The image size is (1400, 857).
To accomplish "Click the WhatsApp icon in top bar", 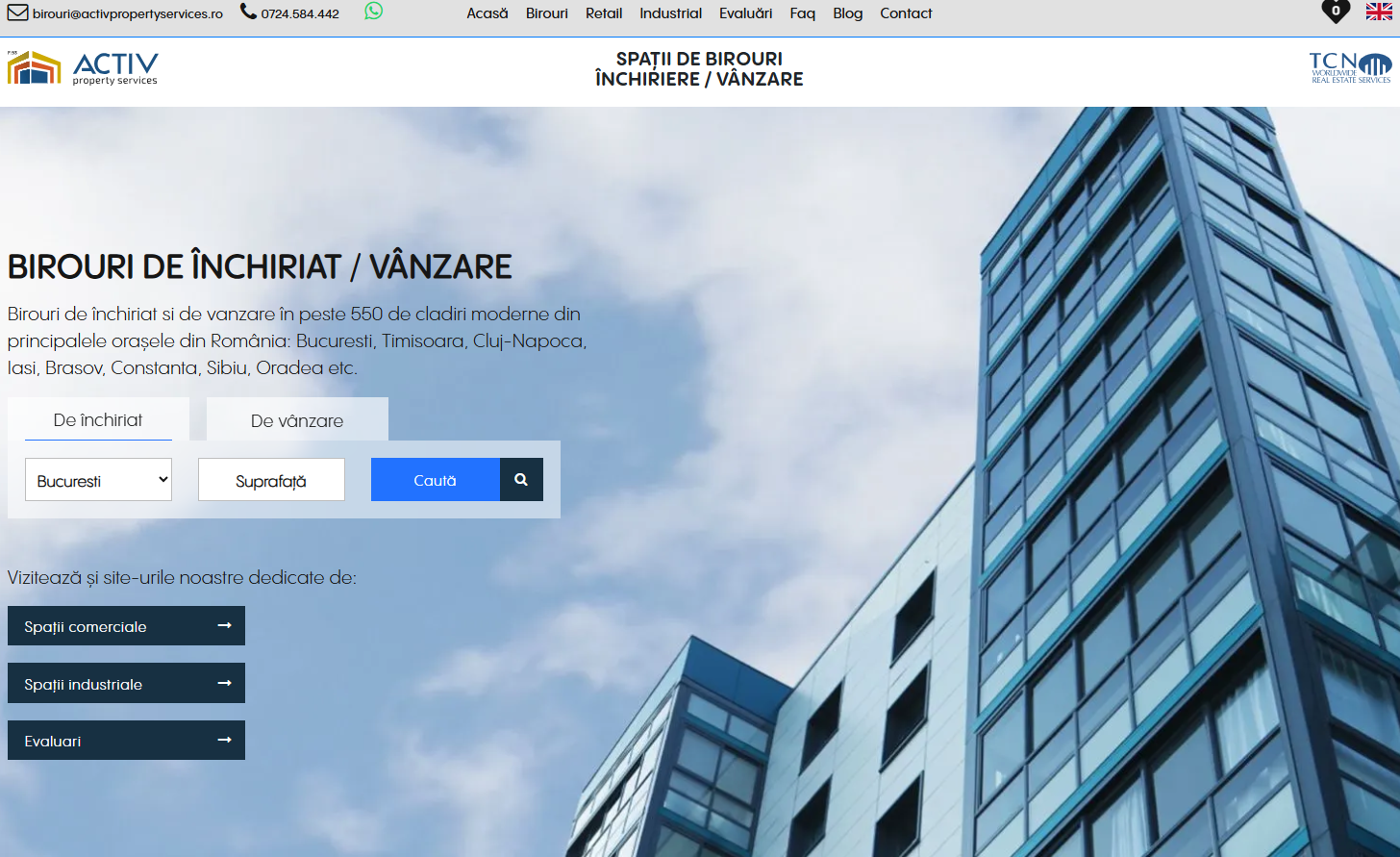I will click(x=374, y=12).
